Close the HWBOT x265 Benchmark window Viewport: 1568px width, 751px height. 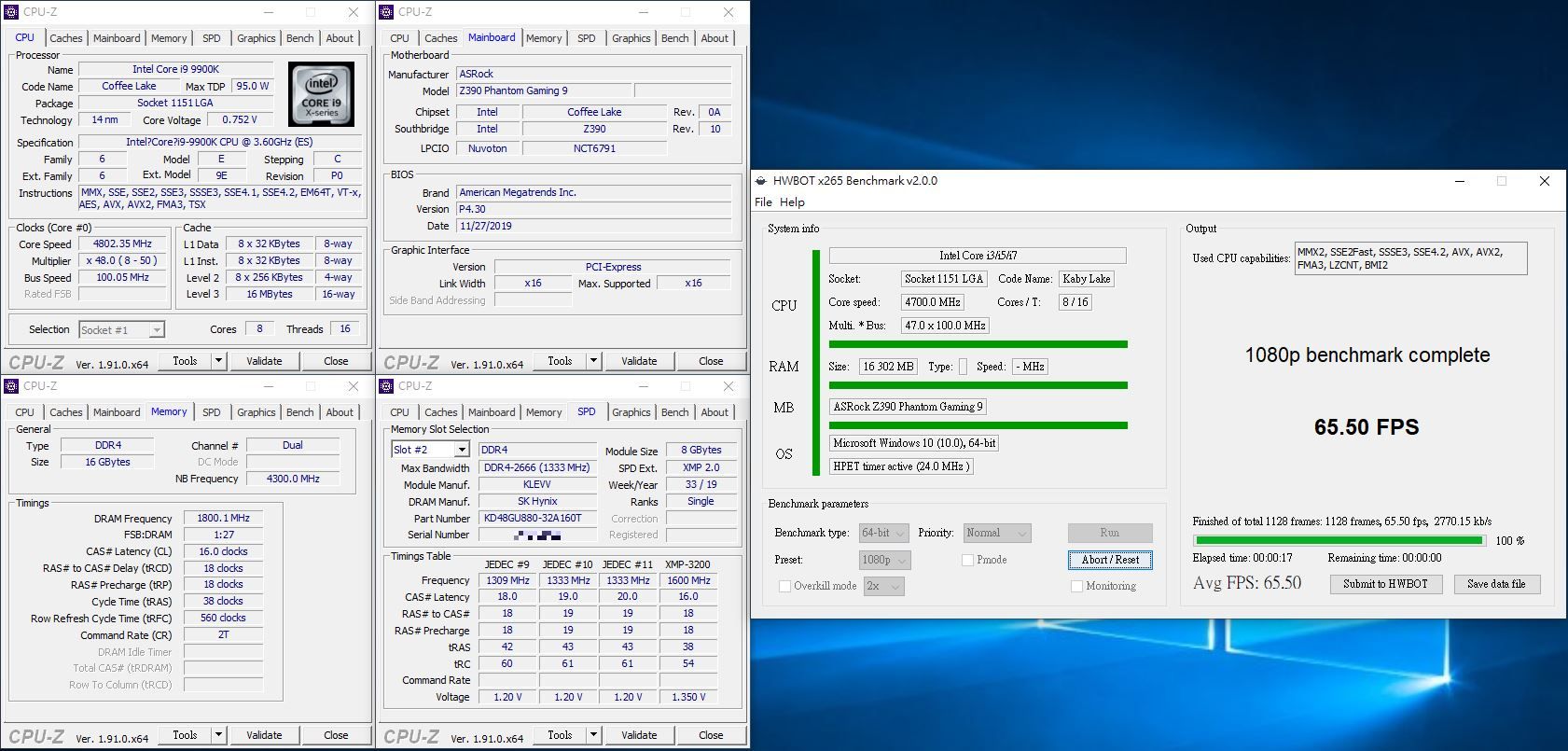coord(1545,181)
